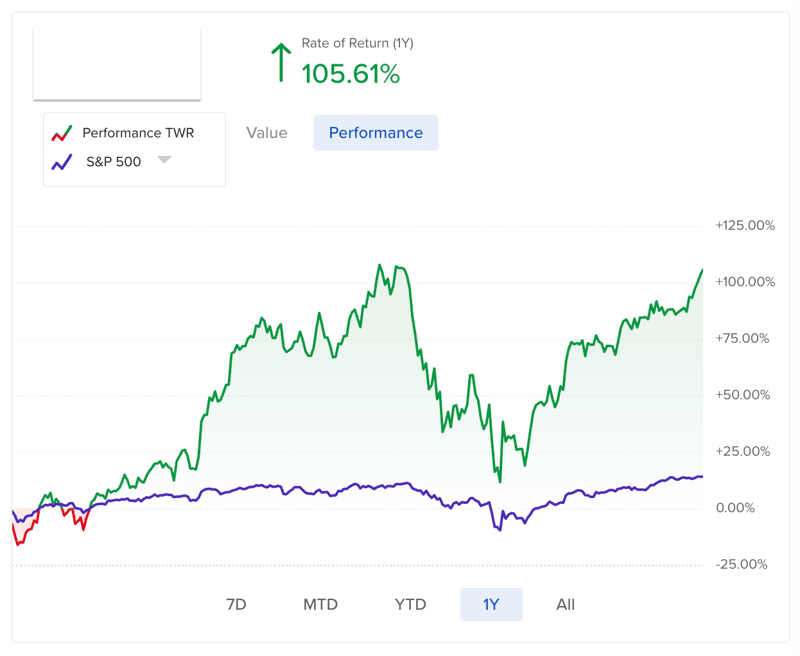Viewport: 800px width, 656px height.
Task: Click the green up arrow beside rate of return
Action: pyautogui.click(x=281, y=62)
